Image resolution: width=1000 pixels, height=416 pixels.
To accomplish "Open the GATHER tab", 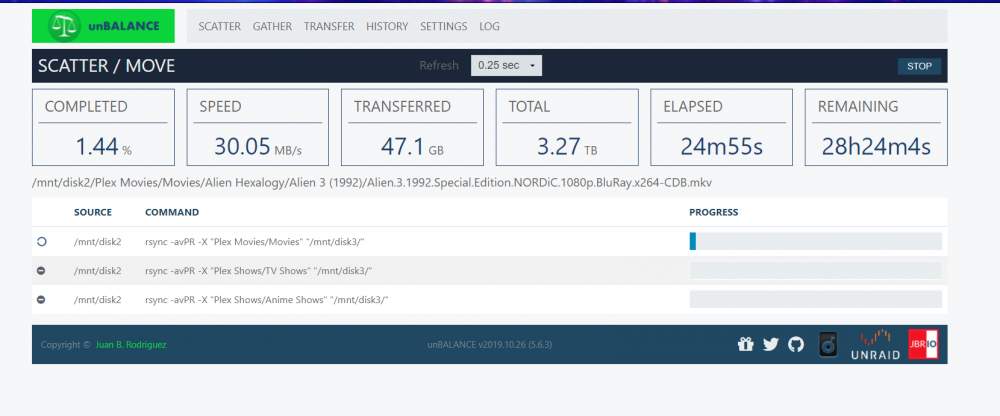I will tap(272, 26).
